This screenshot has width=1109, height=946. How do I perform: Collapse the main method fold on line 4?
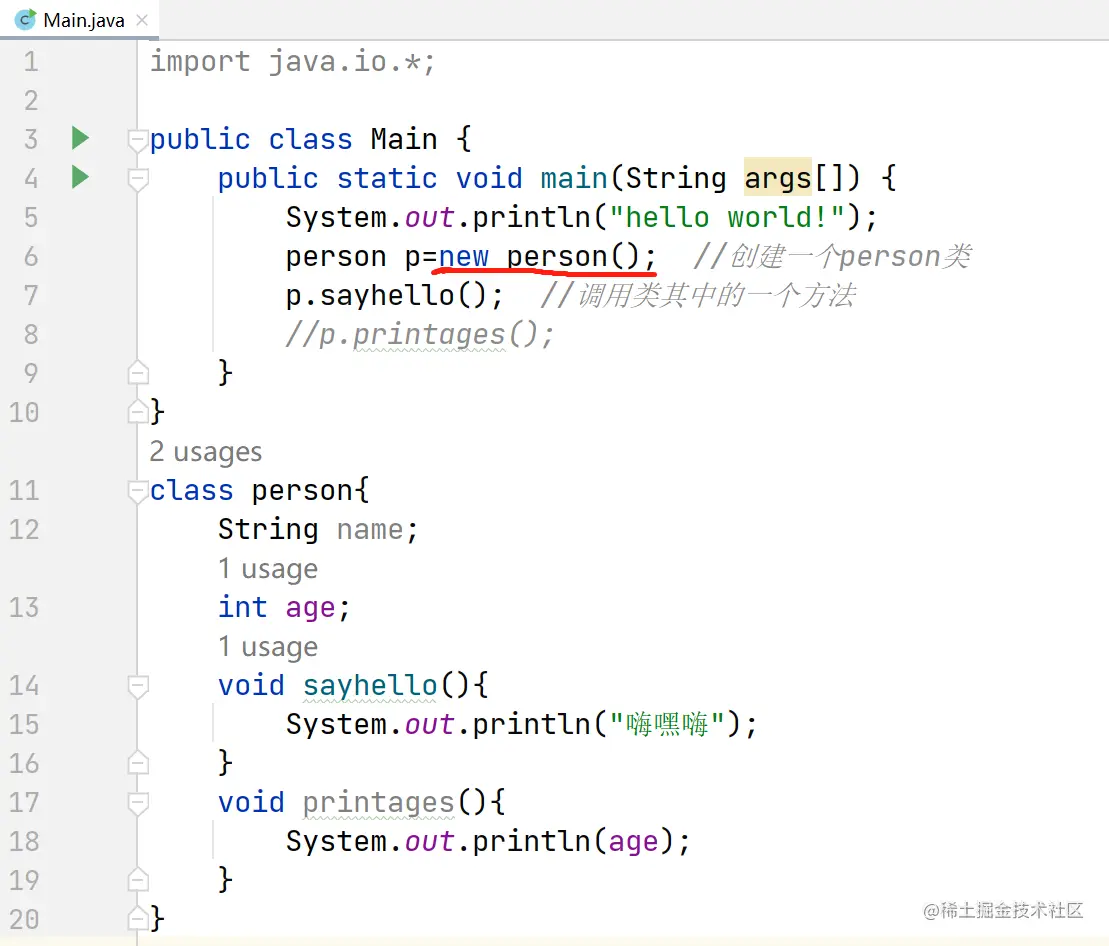(x=138, y=179)
